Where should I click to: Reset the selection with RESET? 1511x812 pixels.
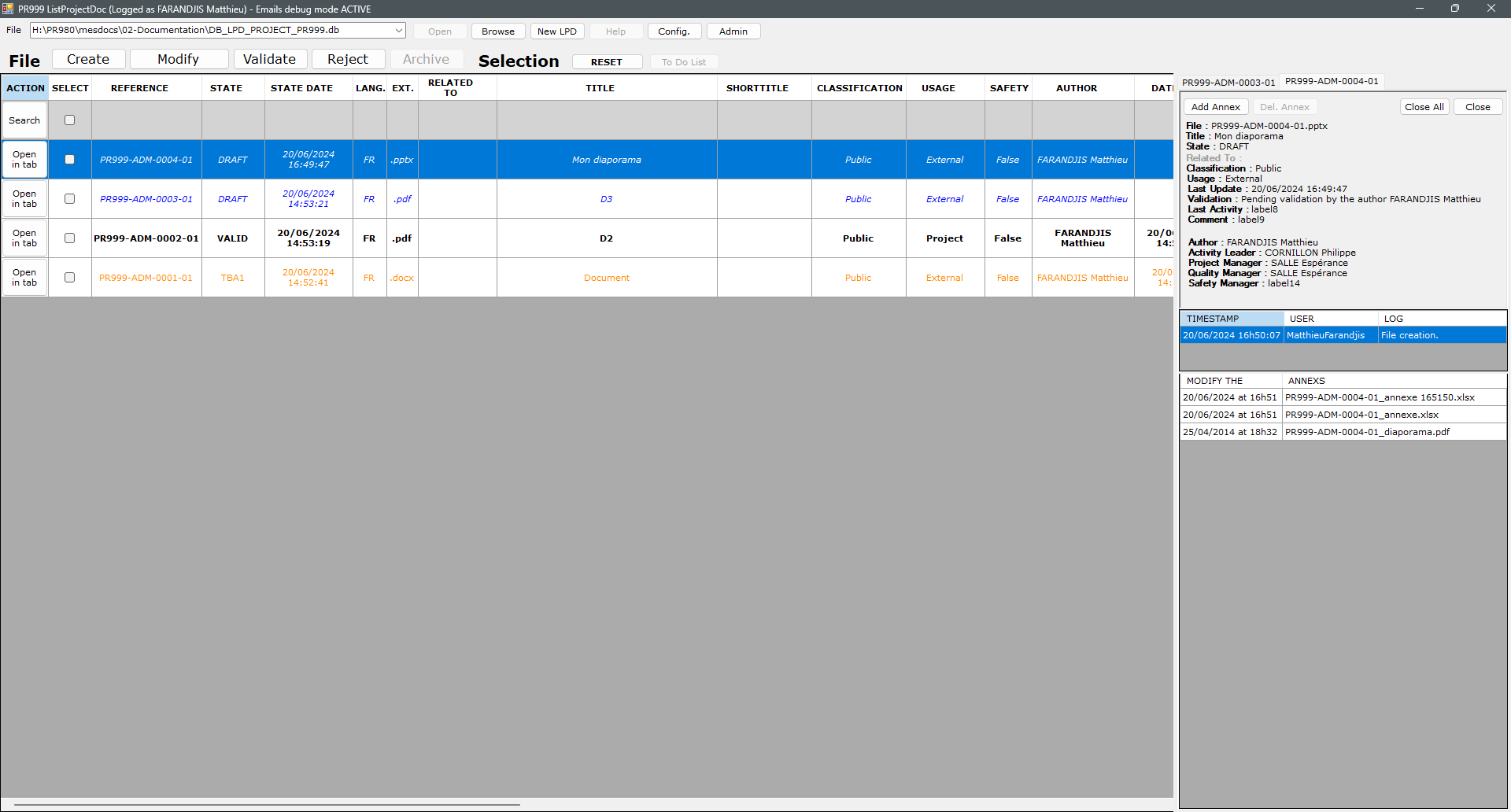(606, 62)
